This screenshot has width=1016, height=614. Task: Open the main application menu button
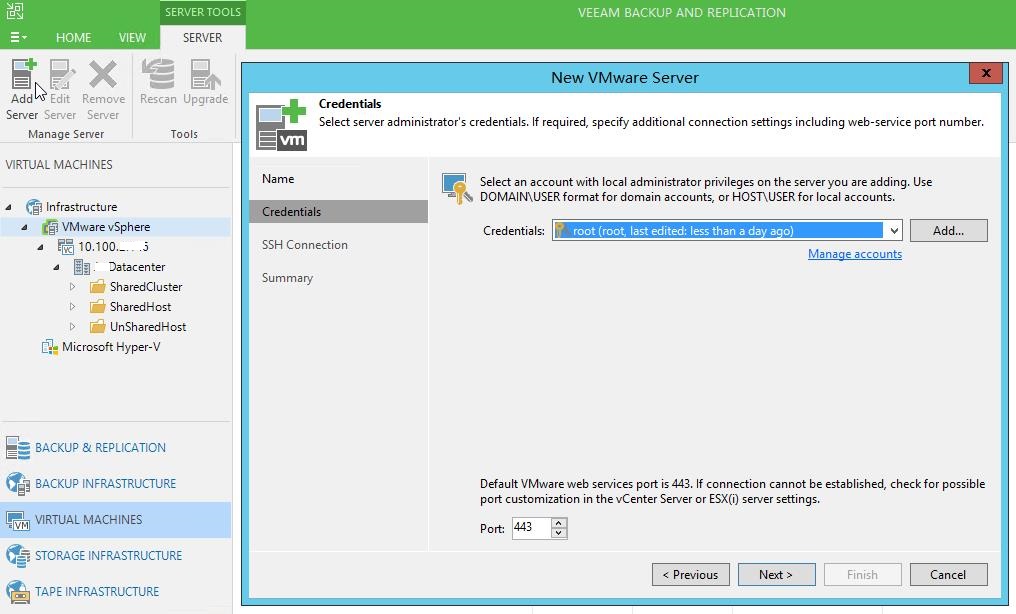[17, 38]
